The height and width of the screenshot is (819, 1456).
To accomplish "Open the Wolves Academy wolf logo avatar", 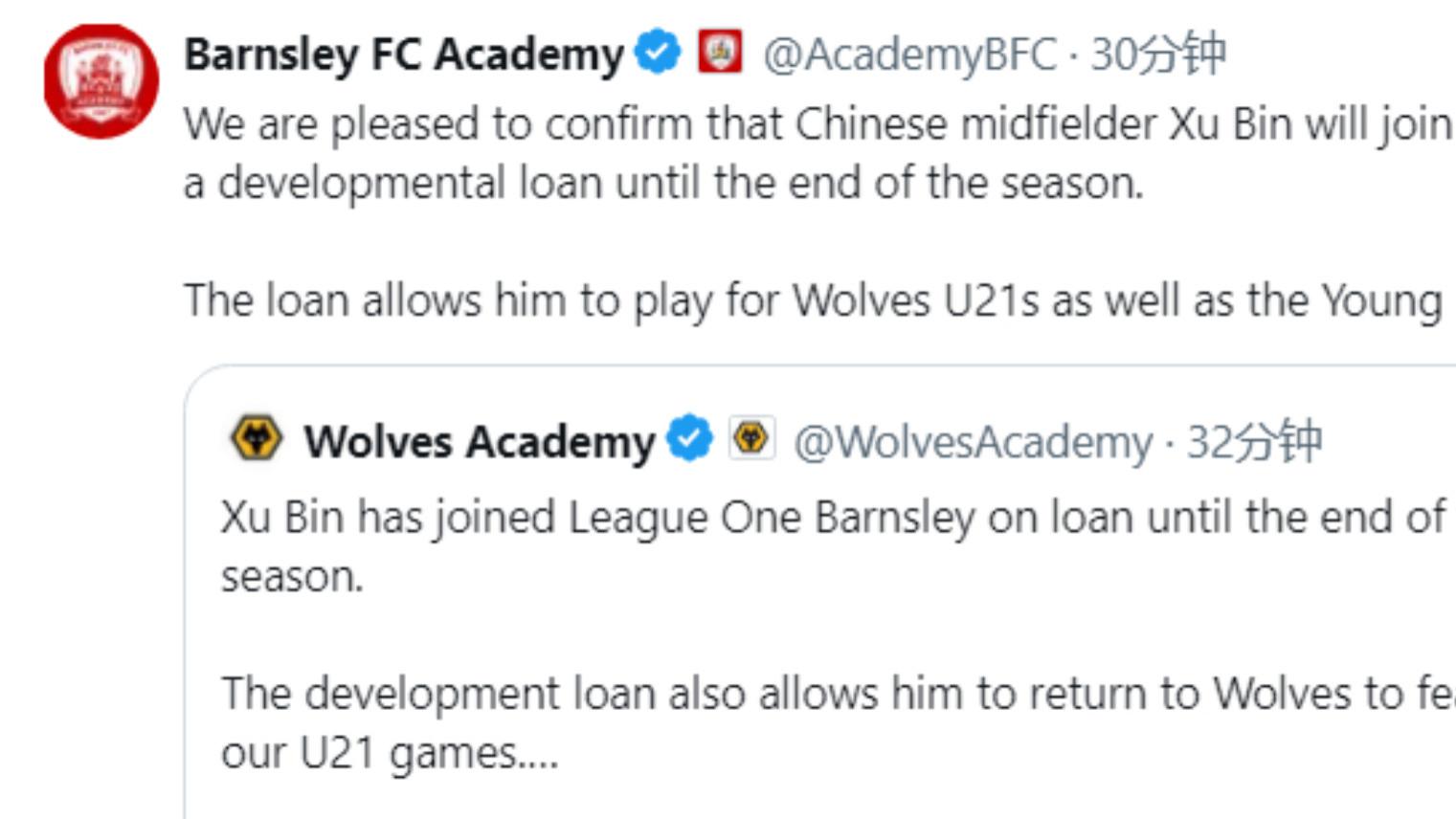I will coord(257,440).
